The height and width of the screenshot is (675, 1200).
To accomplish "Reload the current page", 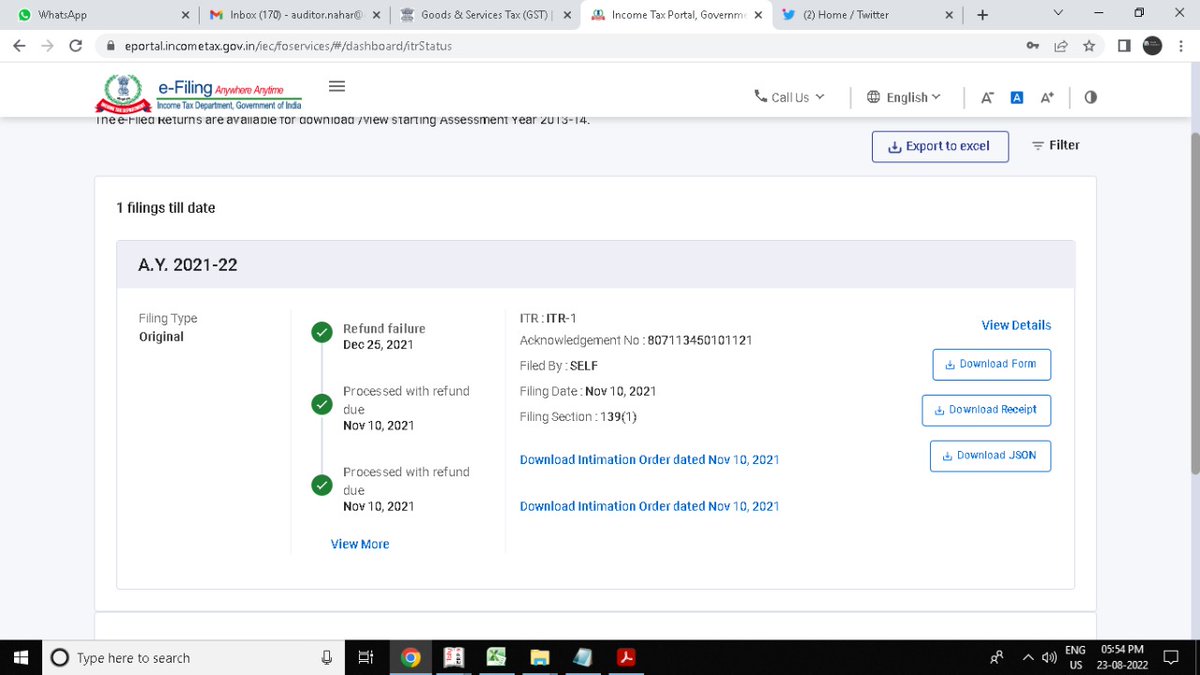I will click(x=75, y=46).
